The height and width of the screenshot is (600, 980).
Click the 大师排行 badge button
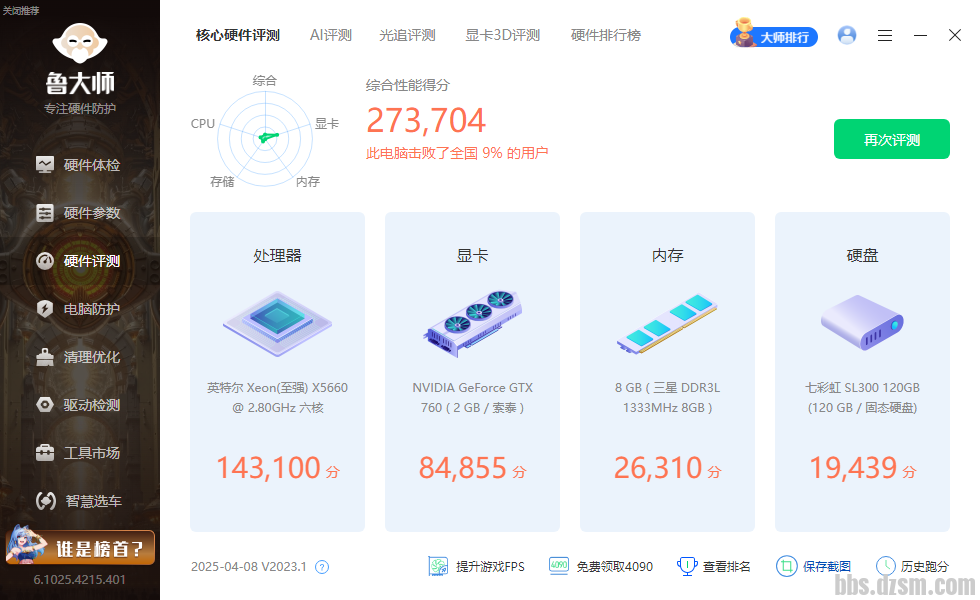coord(775,37)
